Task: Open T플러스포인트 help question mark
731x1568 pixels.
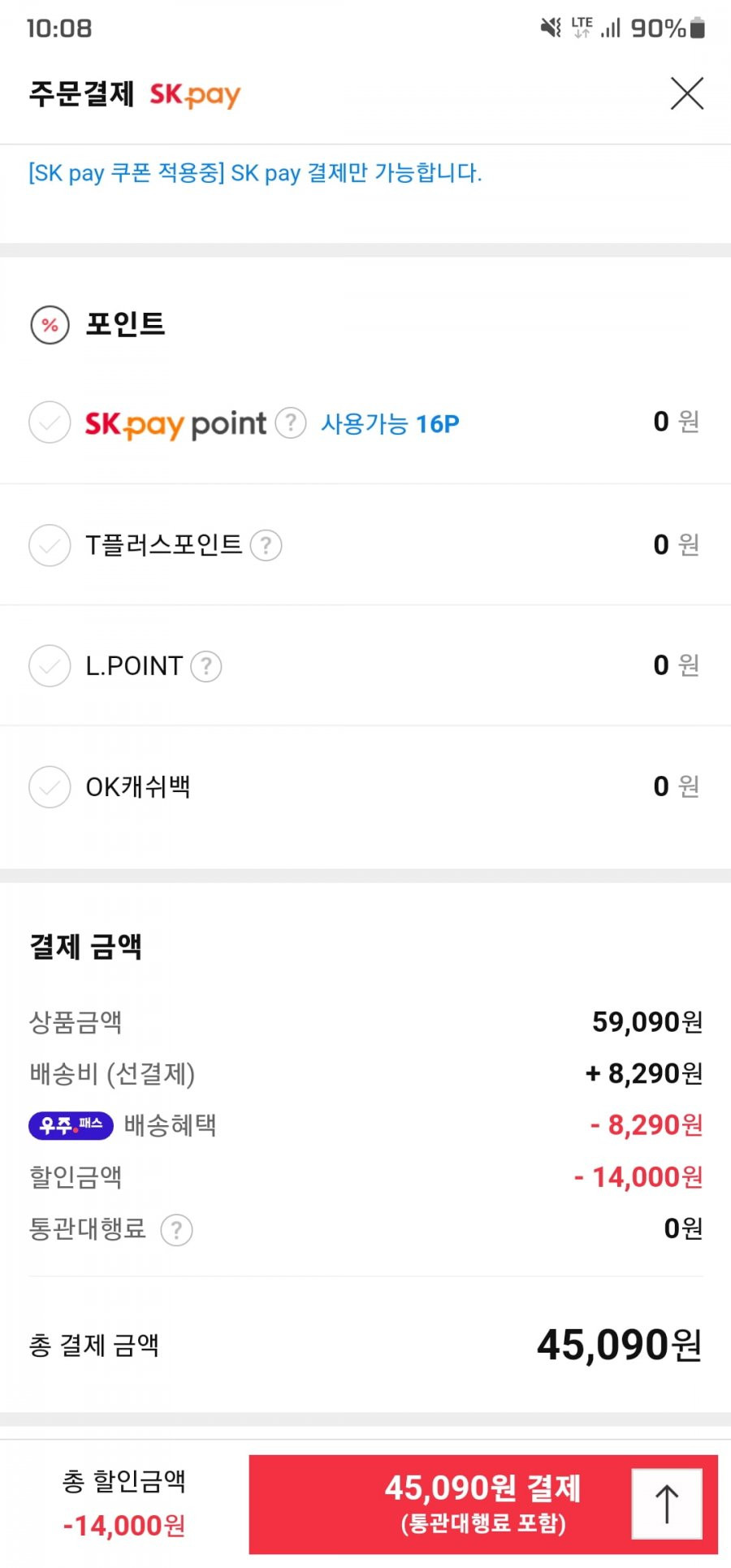Action: point(266,545)
